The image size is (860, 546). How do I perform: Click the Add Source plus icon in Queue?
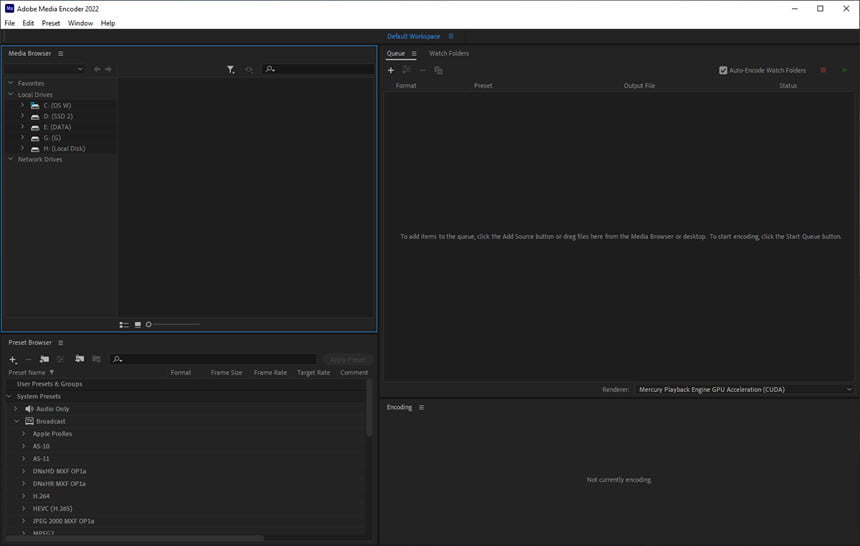click(391, 70)
